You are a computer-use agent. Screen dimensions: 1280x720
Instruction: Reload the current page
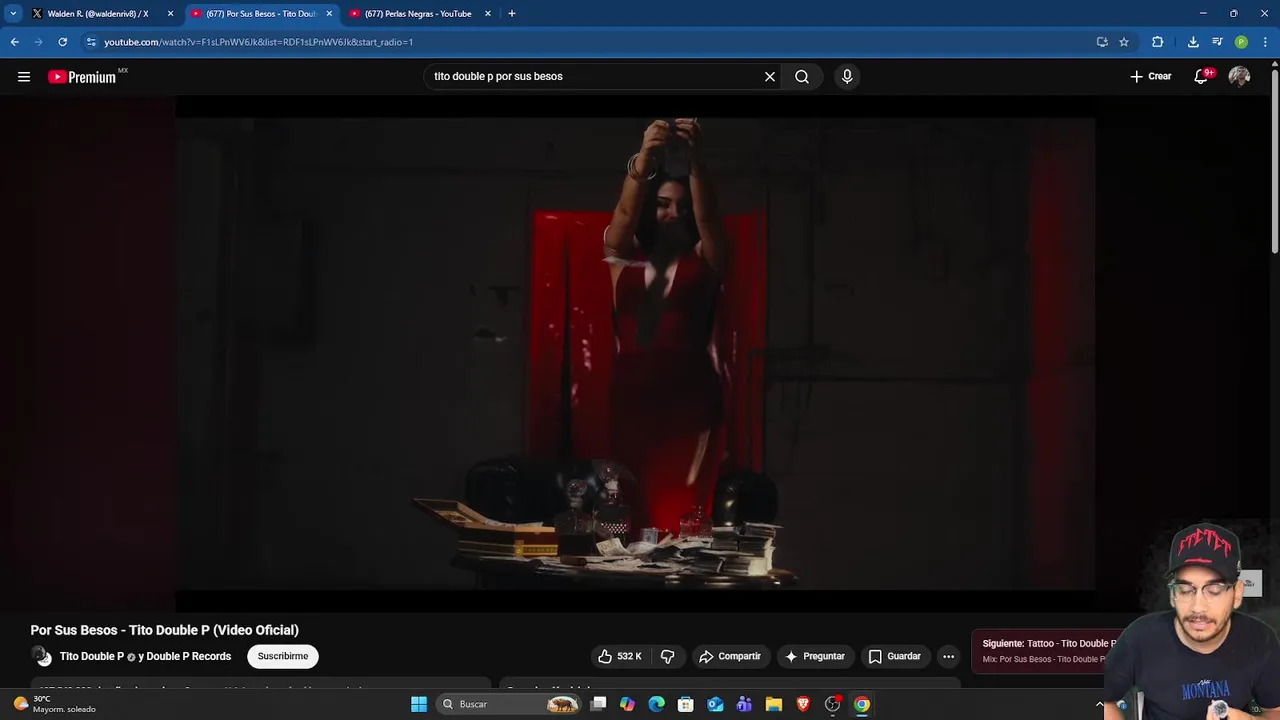(x=62, y=42)
